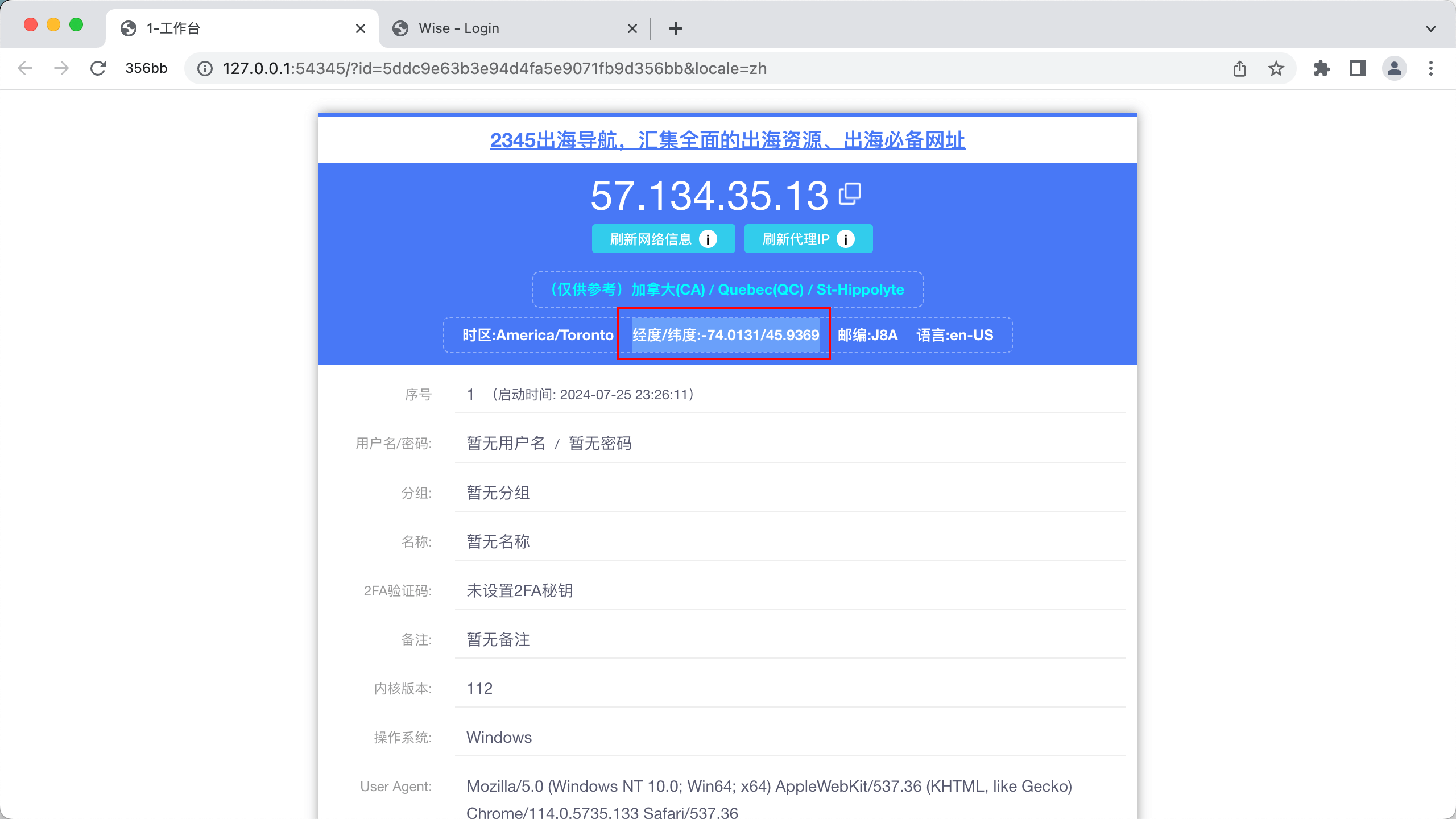This screenshot has width=1456, height=819.
Task: Open Chrome three-dot menu
Action: click(x=1431, y=68)
